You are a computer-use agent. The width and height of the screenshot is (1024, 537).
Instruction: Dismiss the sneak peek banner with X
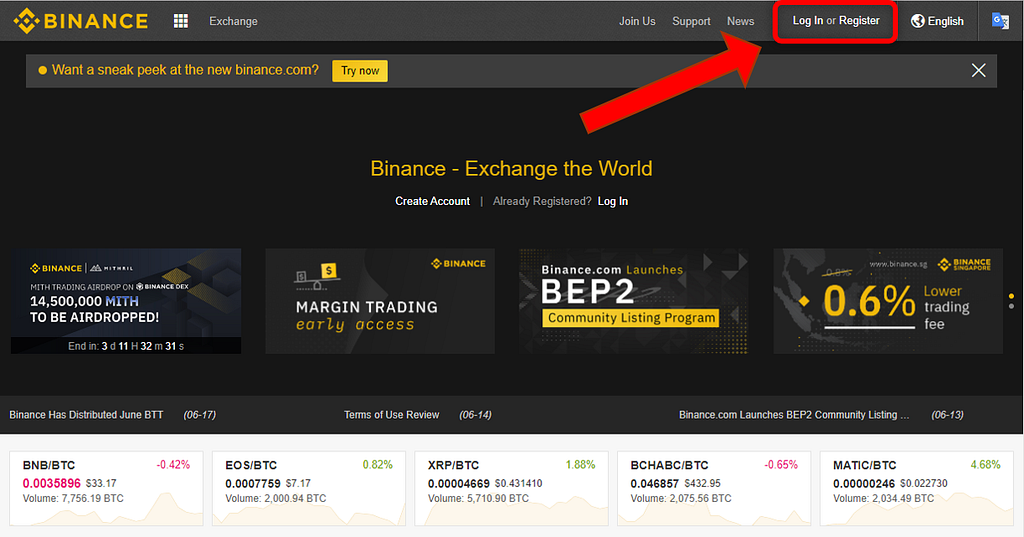pos(978,70)
